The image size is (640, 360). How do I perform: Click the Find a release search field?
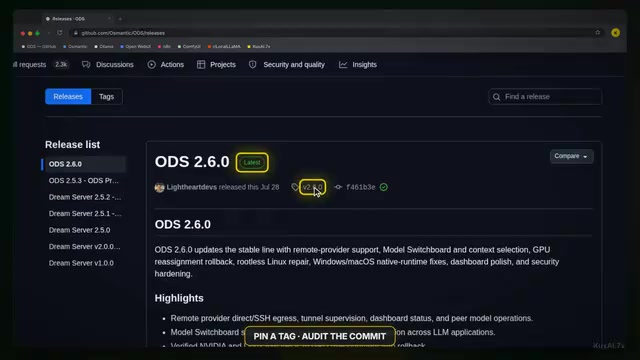545,97
